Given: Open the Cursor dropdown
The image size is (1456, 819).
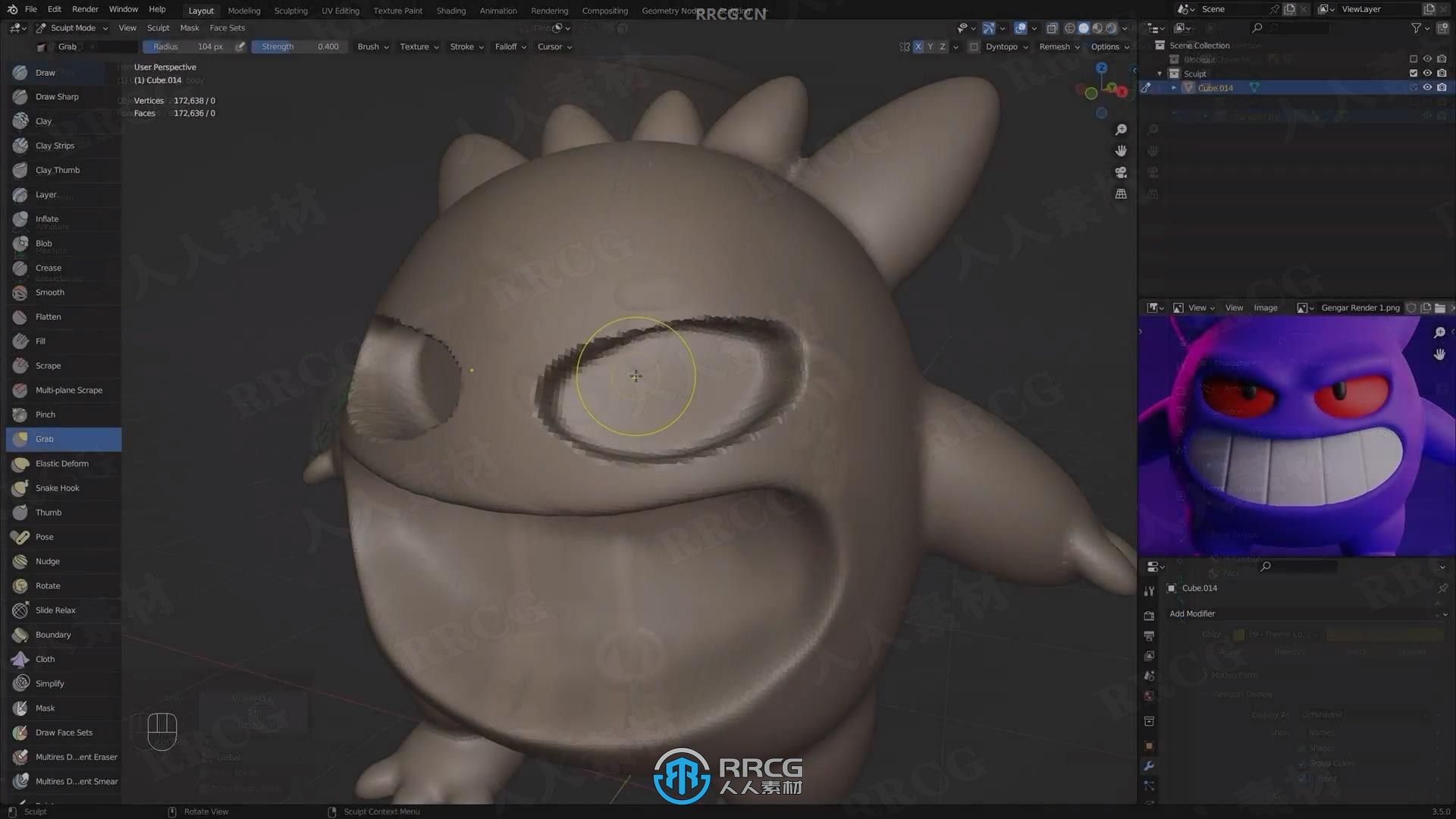Looking at the screenshot, I should click(x=554, y=47).
